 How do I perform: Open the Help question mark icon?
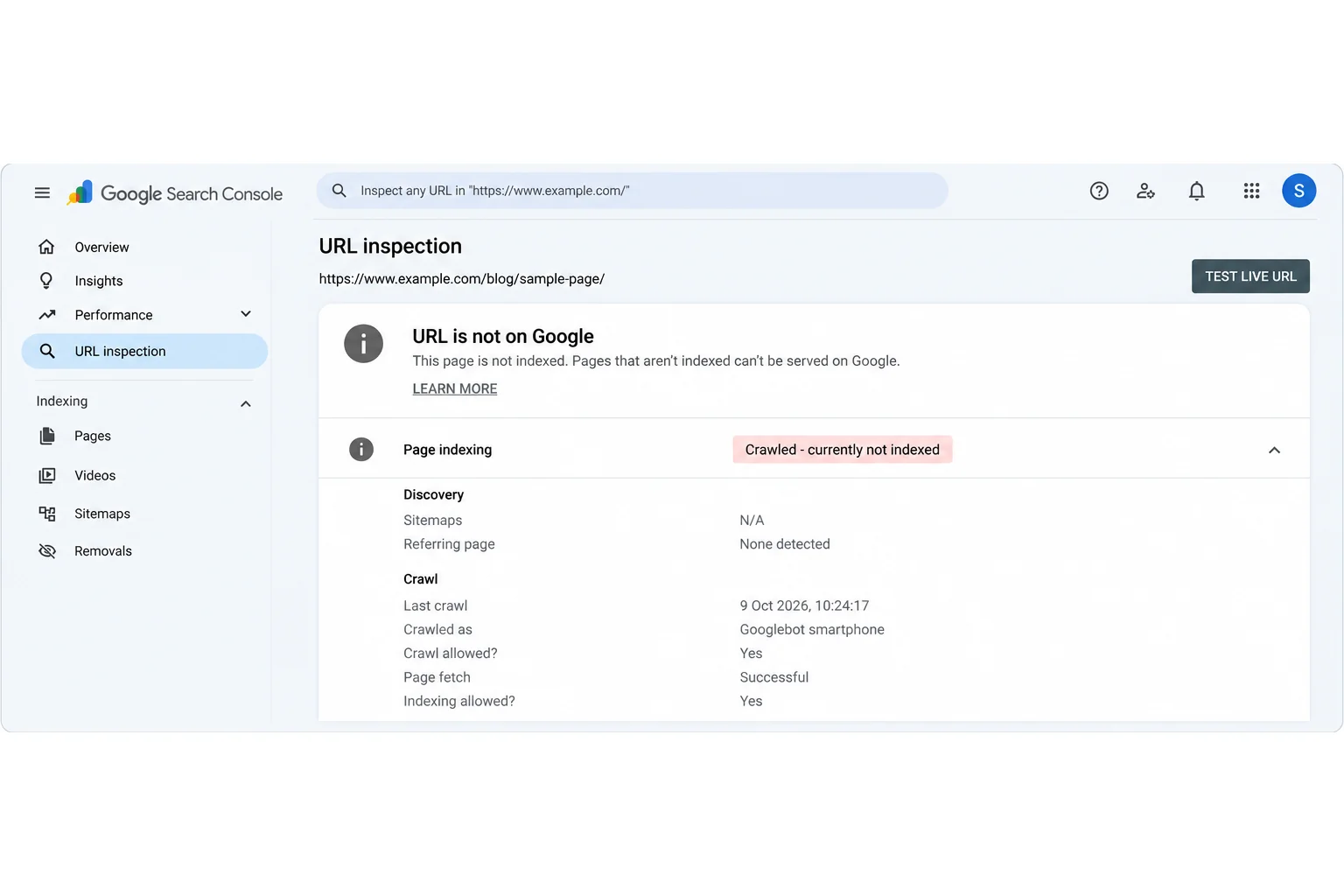pos(1099,191)
